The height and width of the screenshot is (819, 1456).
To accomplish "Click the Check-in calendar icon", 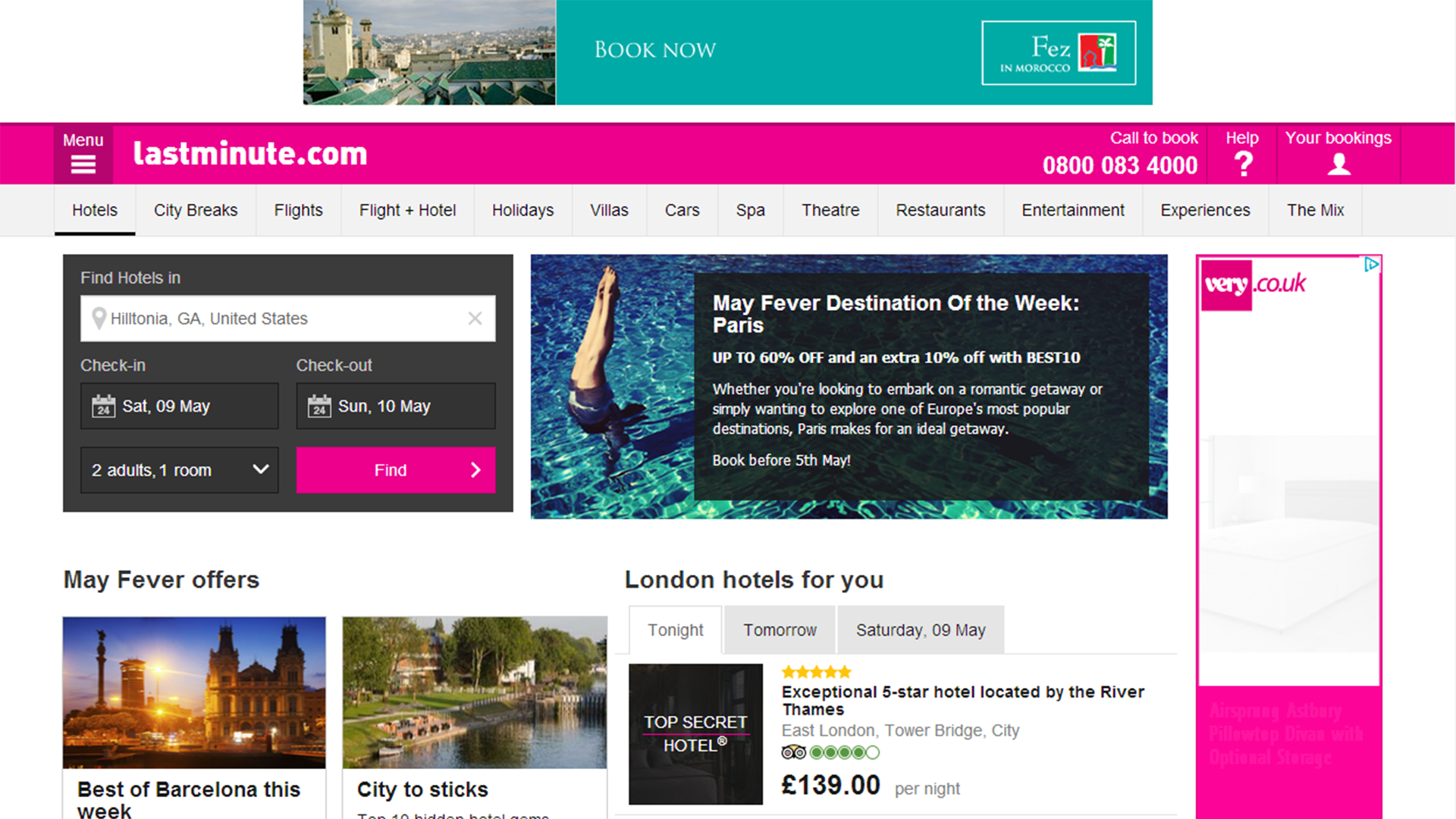I will [x=104, y=406].
